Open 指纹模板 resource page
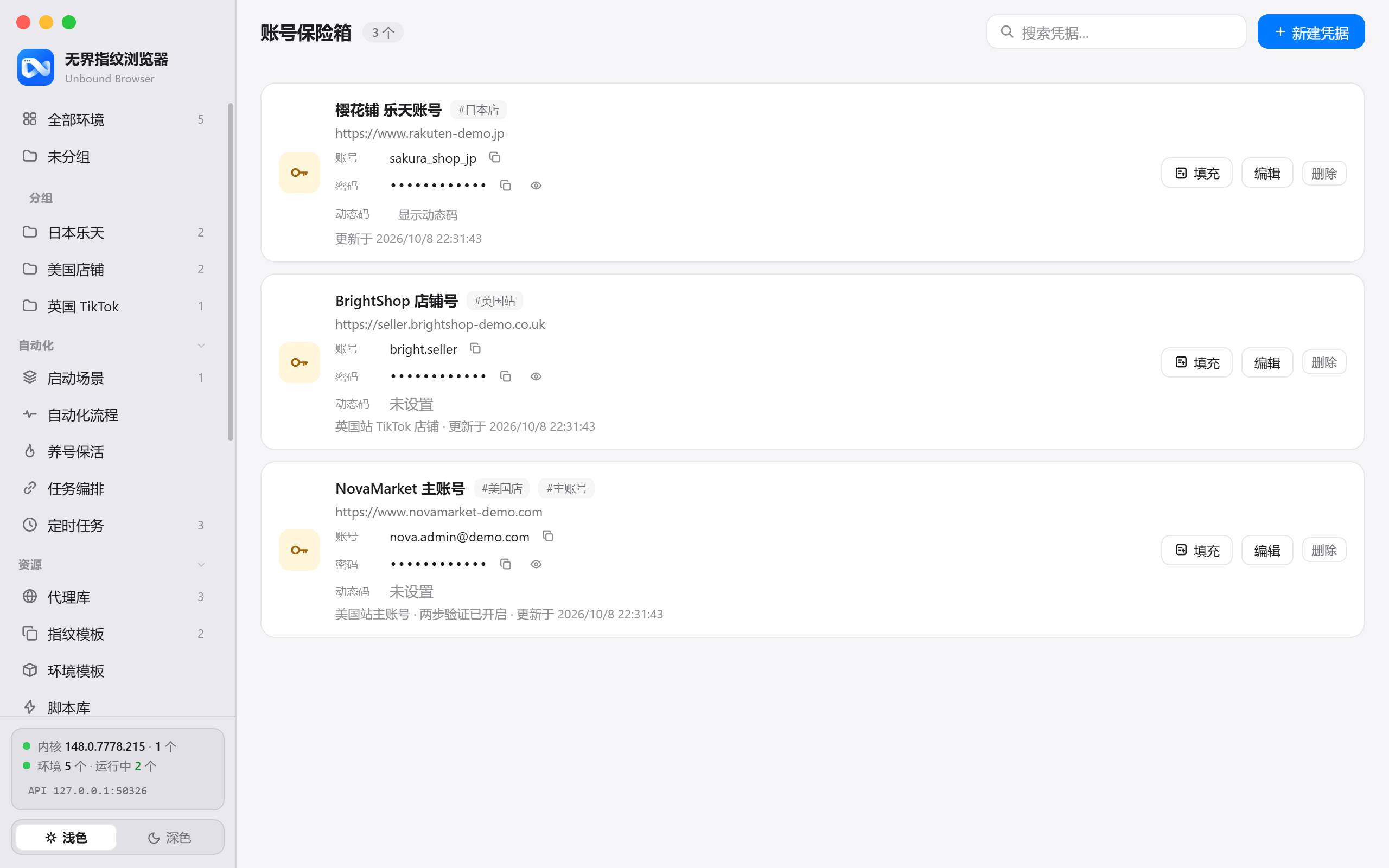 pos(113,634)
